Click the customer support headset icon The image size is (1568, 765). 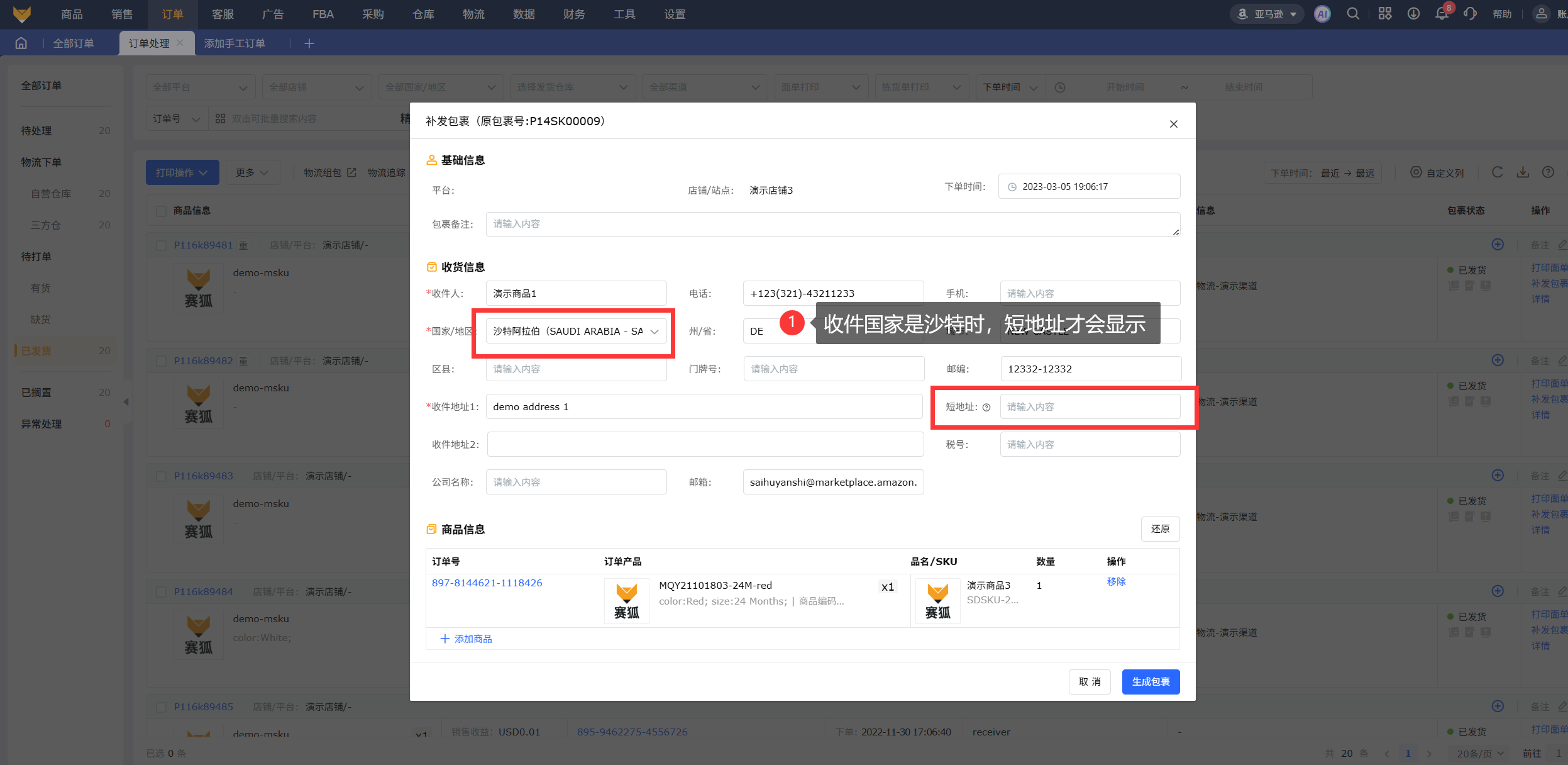[1470, 14]
